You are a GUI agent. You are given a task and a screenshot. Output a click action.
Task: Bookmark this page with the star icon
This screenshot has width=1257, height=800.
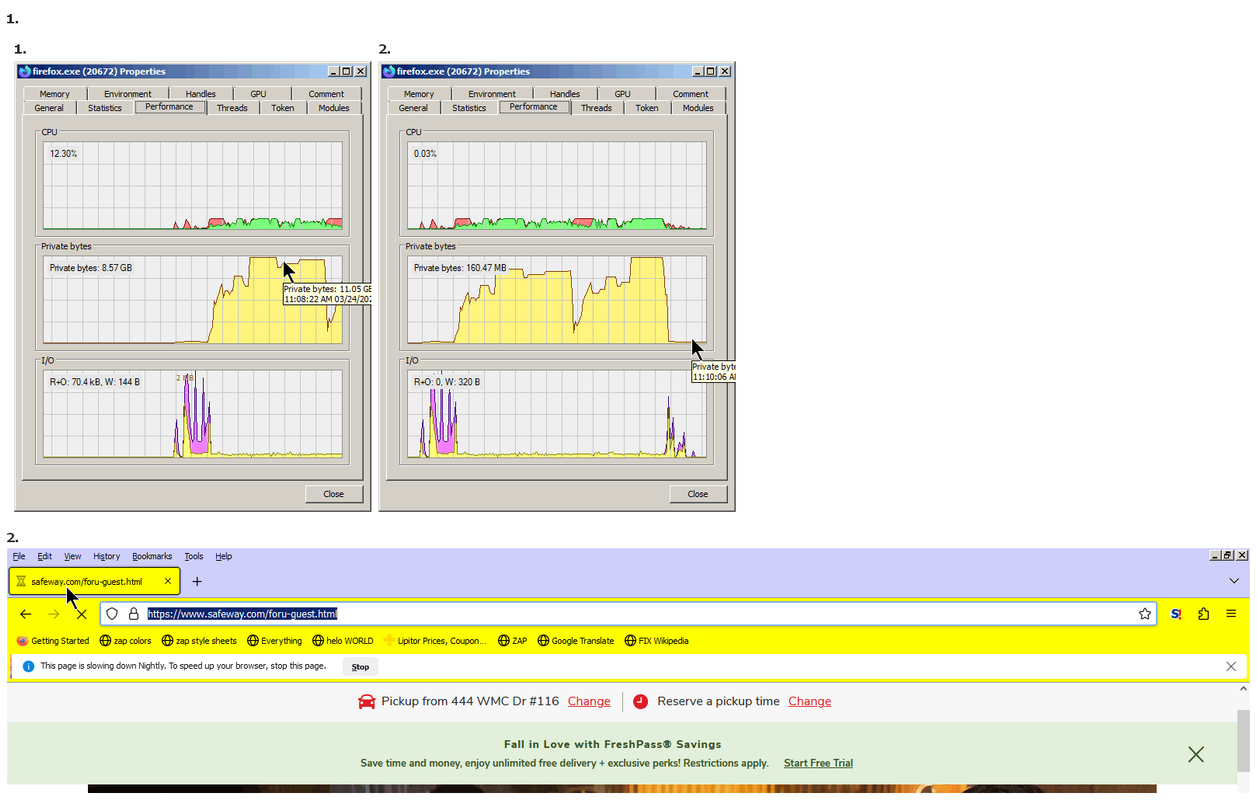click(x=1145, y=614)
